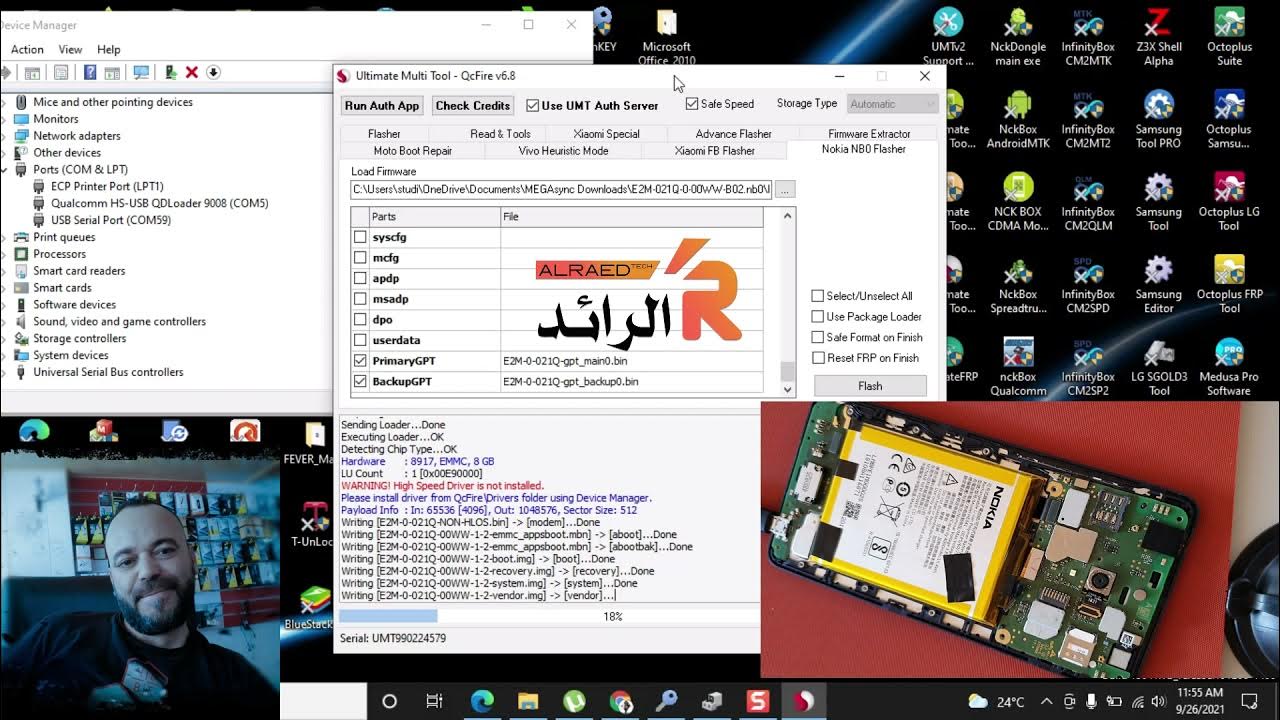Expand Network adapters node

[x=6, y=136]
